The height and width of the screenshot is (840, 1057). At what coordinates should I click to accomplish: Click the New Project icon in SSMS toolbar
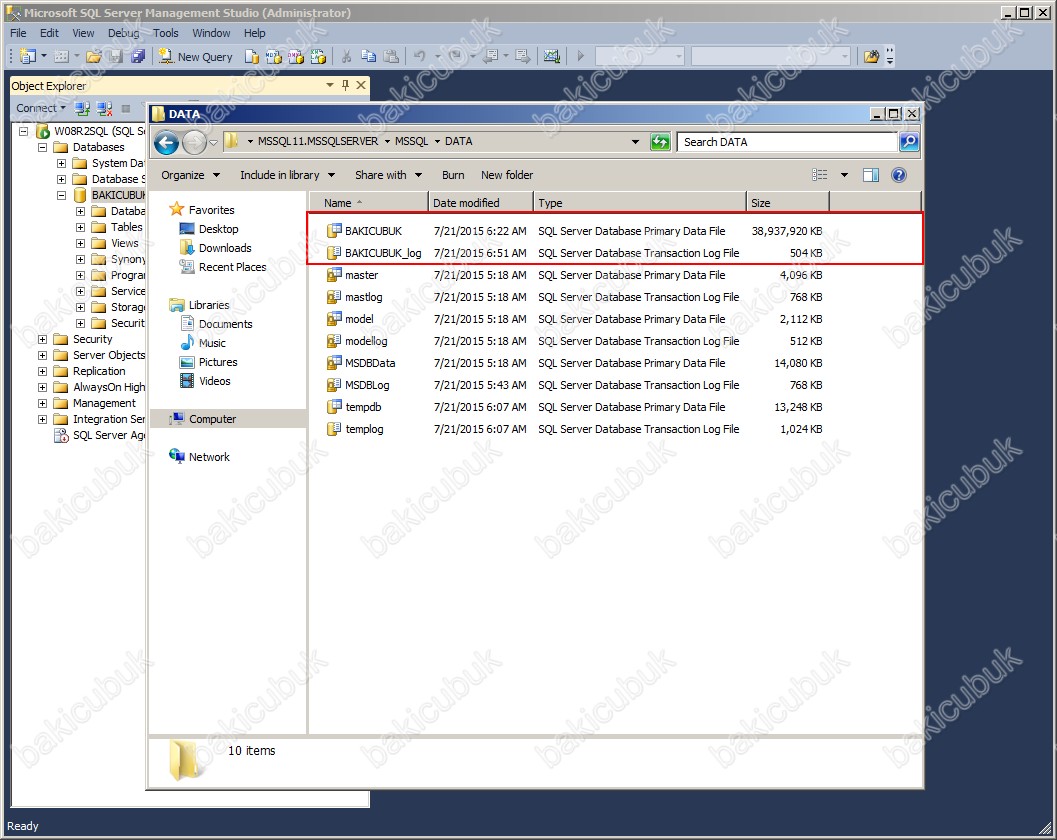click(28, 57)
